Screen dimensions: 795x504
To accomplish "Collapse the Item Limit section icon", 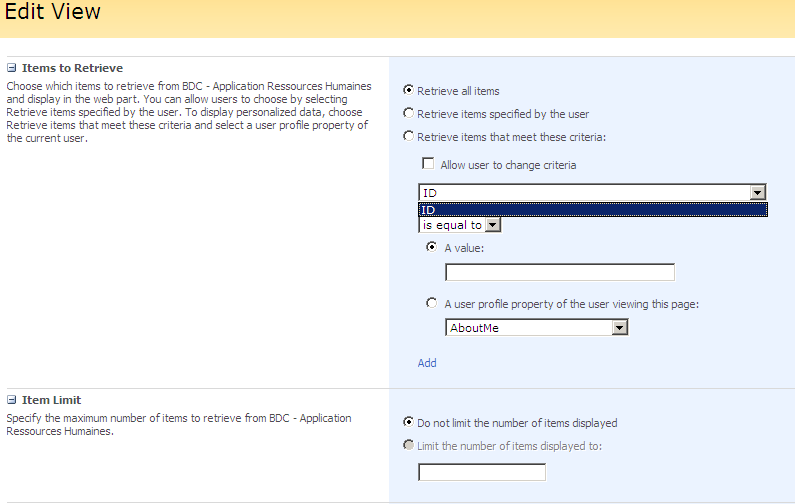I will click(11, 400).
